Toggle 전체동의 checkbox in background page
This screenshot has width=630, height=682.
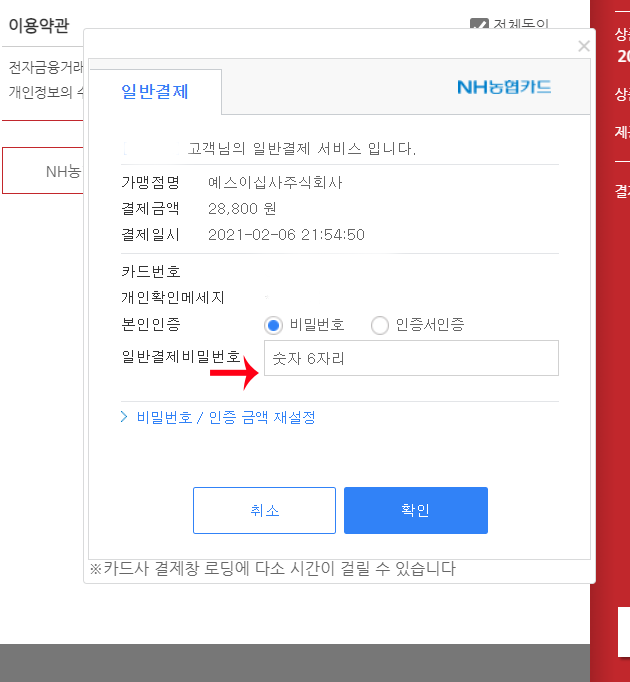[479, 23]
